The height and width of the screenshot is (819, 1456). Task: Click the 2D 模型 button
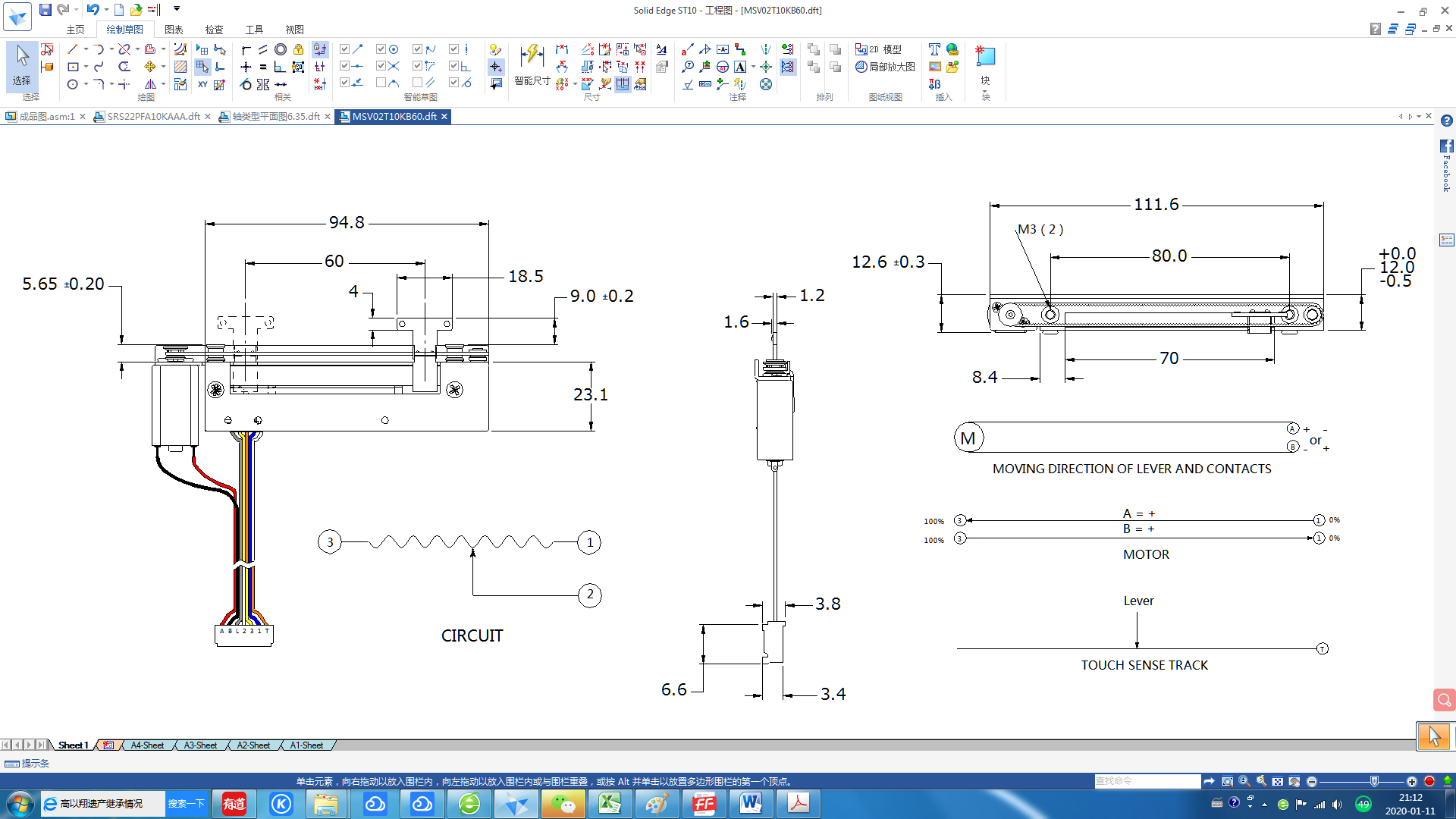point(879,49)
